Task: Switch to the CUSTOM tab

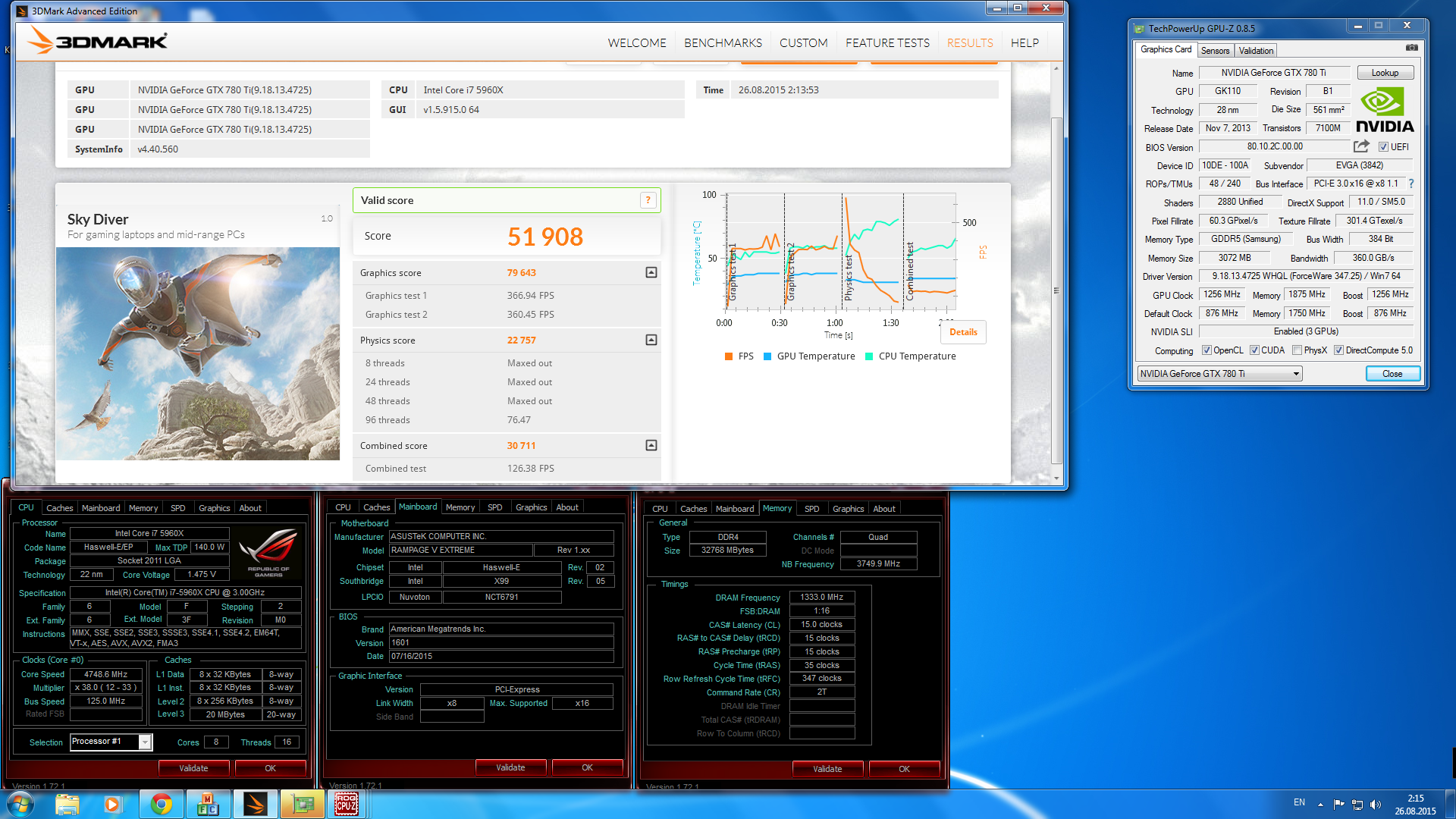Action: point(803,43)
